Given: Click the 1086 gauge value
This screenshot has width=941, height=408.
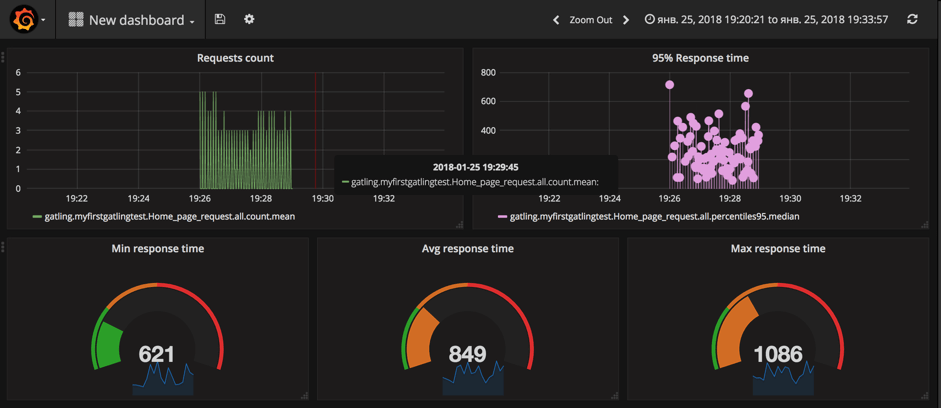Looking at the screenshot, I should pos(778,354).
